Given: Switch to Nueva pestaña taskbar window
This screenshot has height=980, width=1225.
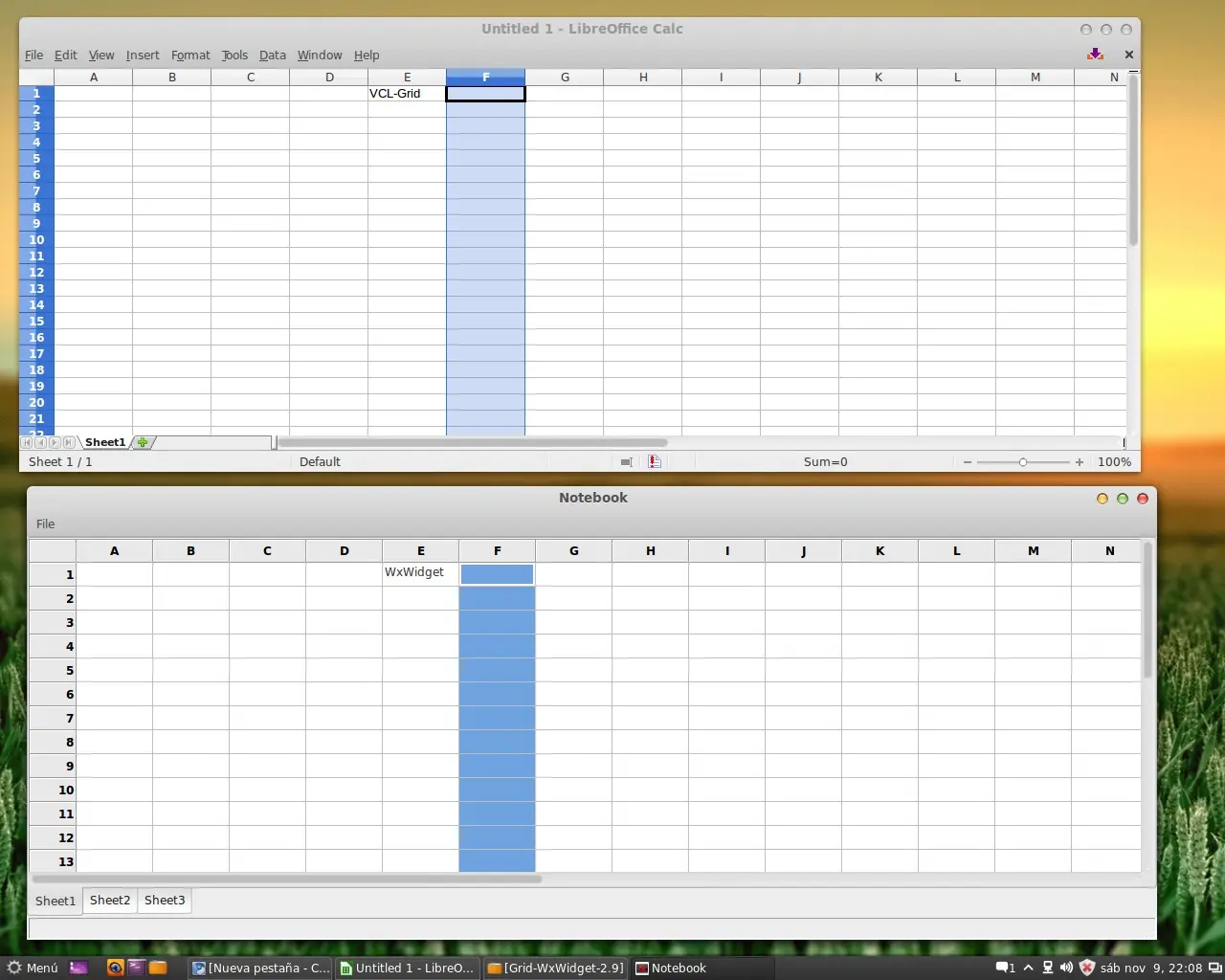Looking at the screenshot, I should pyautogui.click(x=260, y=968).
